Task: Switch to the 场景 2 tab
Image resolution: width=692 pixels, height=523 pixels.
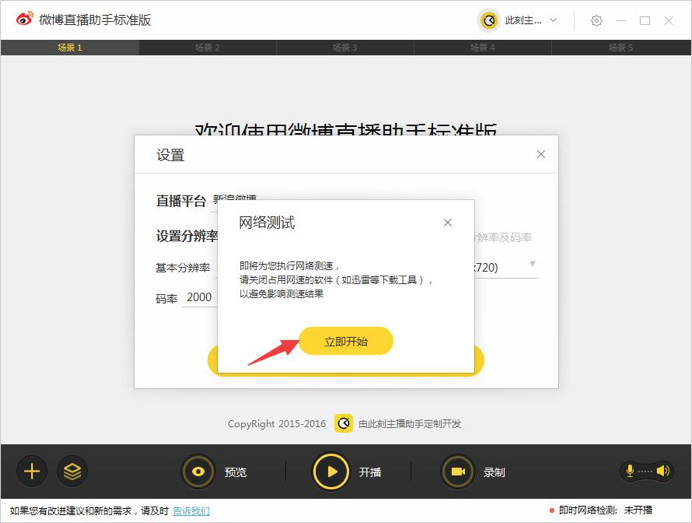Action: [x=207, y=47]
